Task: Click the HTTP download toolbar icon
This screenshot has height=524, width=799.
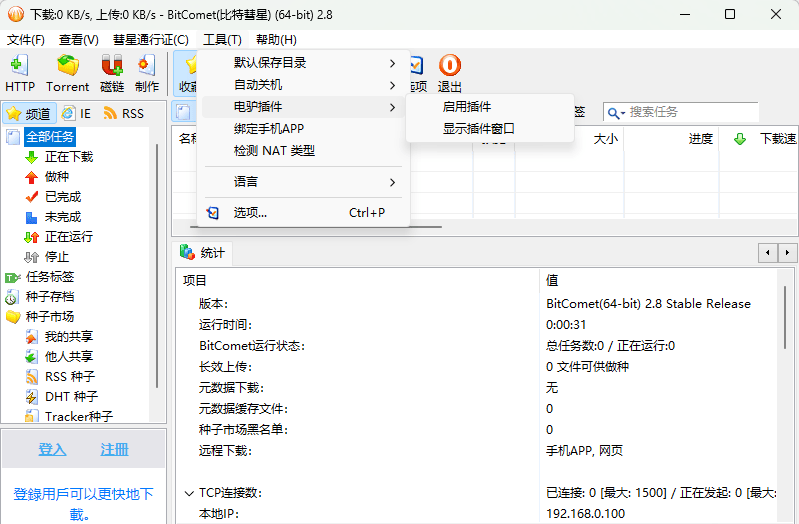Action: click(19, 73)
